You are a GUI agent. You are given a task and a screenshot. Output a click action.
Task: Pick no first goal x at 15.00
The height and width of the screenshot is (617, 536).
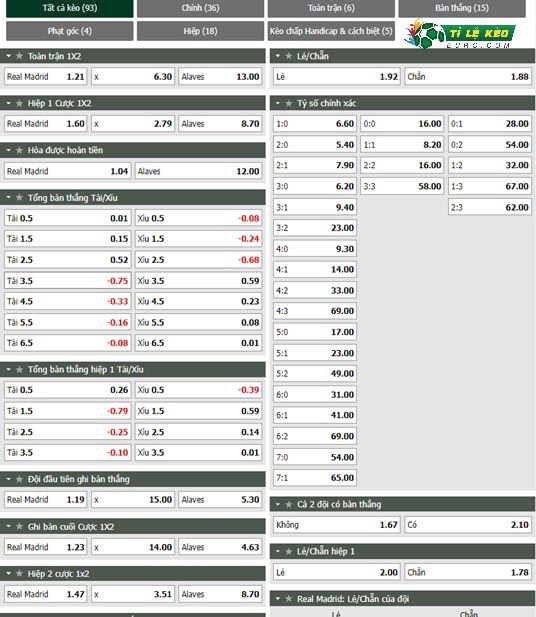[x=133, y=500]
